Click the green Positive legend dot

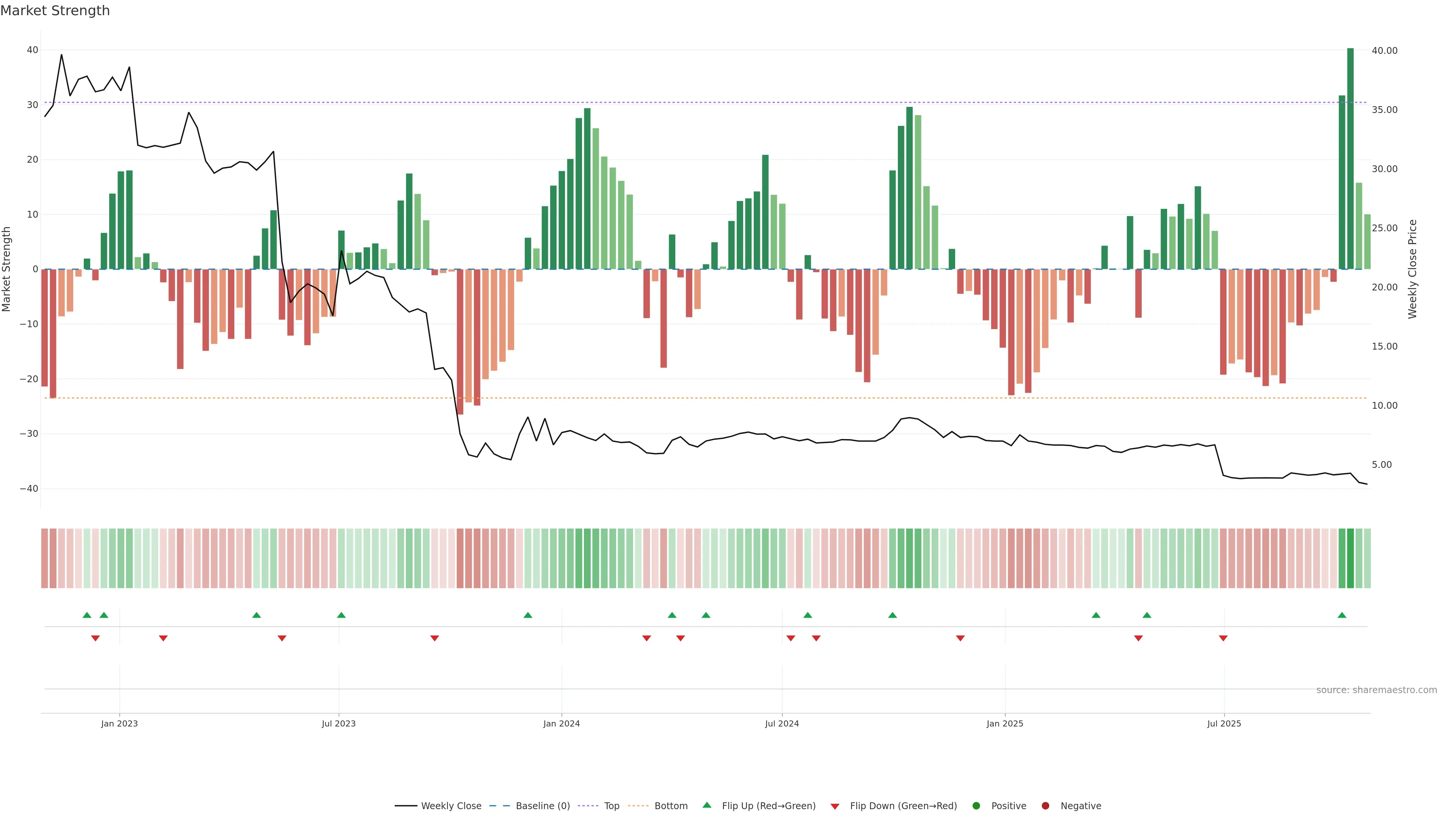pos(976,806)
